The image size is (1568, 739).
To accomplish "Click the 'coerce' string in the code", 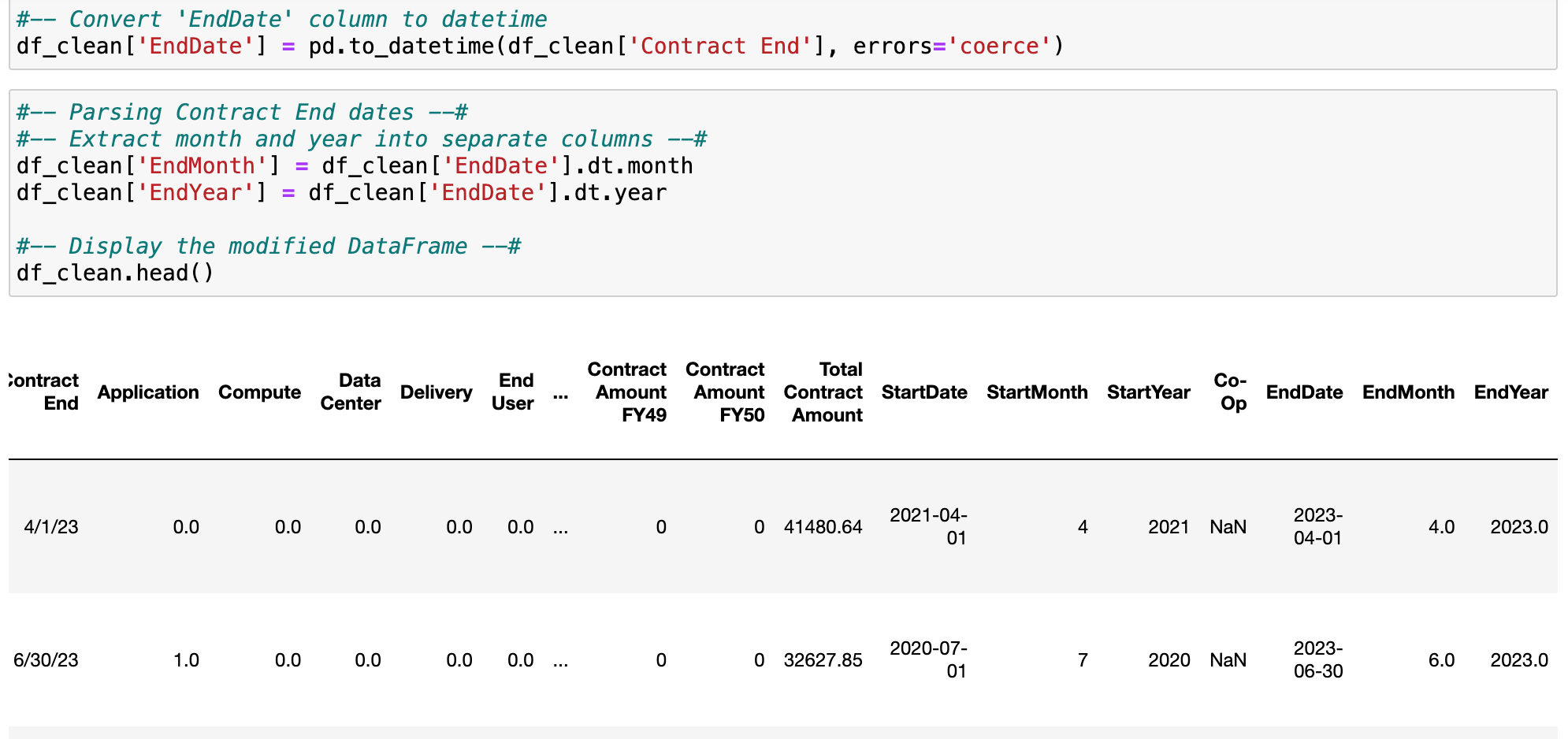I will [999, 46].
